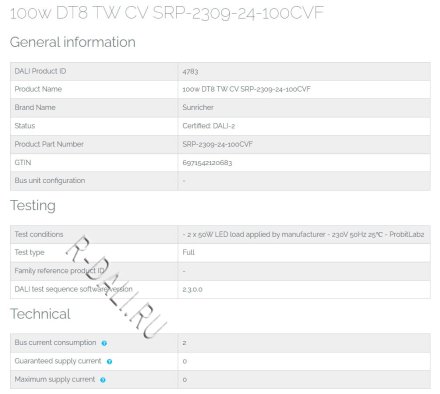
Task: Select GTIN value 6971542120683
Action: coord(207,163)
